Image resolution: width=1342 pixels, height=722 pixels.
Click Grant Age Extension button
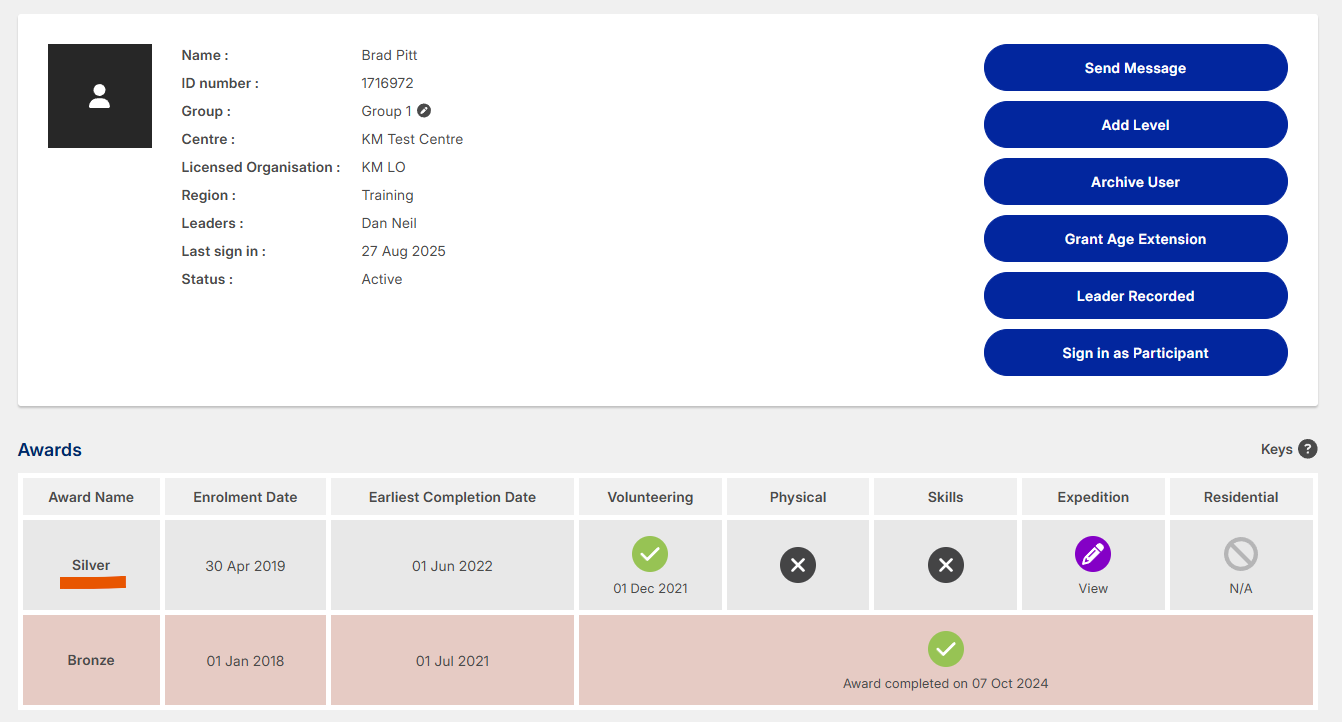pos(1135,239)
